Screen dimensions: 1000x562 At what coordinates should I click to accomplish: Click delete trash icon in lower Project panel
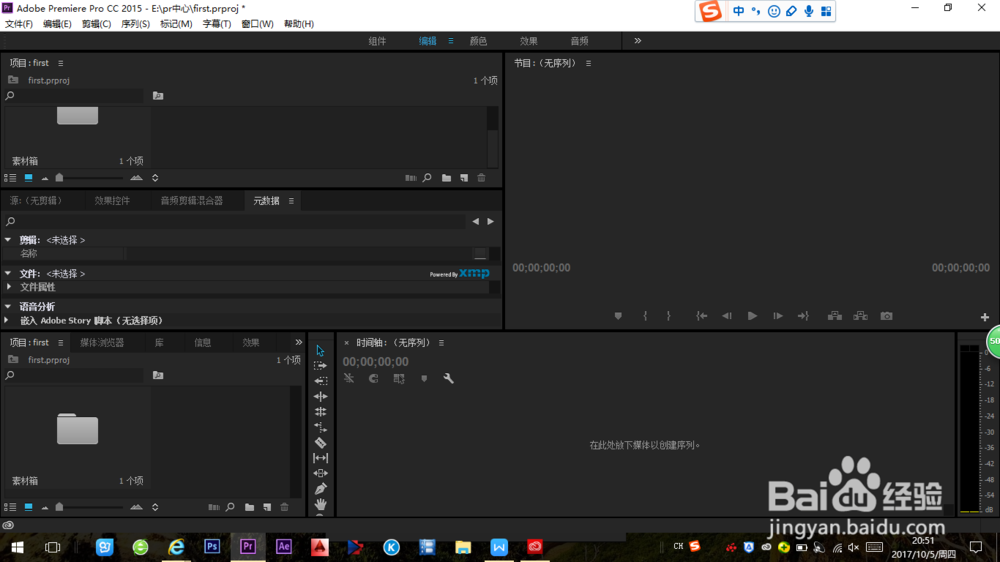tap(284, 507)
